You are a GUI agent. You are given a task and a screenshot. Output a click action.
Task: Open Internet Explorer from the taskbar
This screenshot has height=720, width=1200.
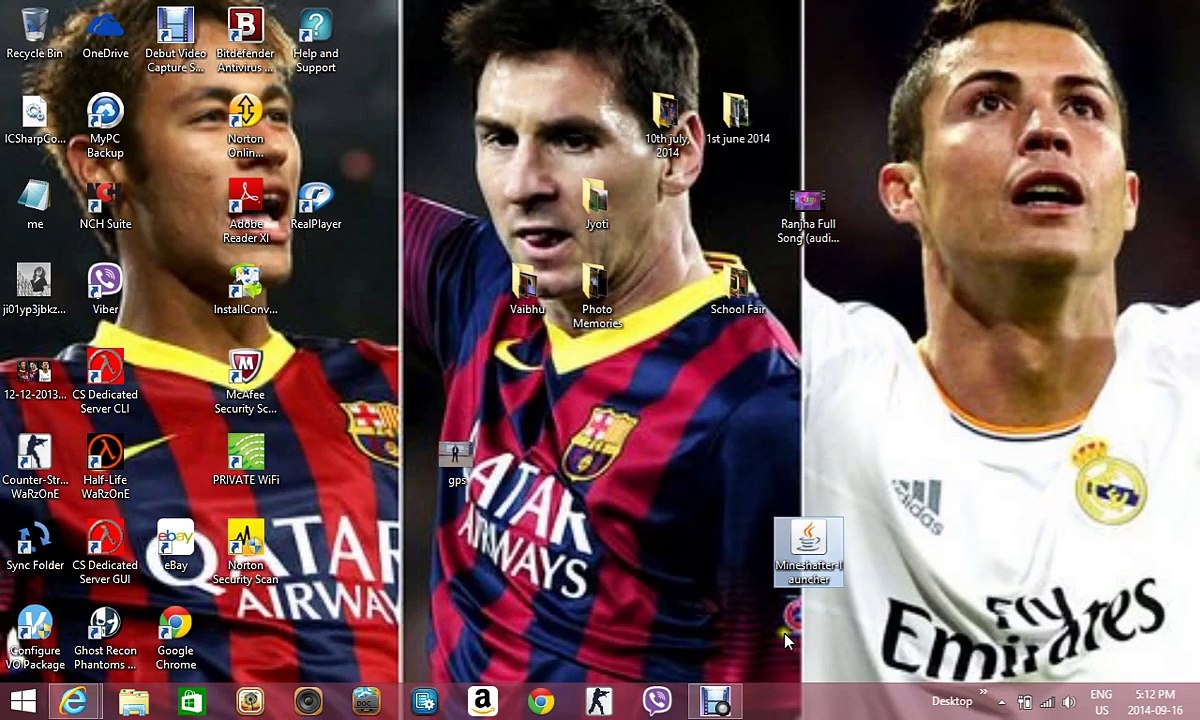click(74, 701)
